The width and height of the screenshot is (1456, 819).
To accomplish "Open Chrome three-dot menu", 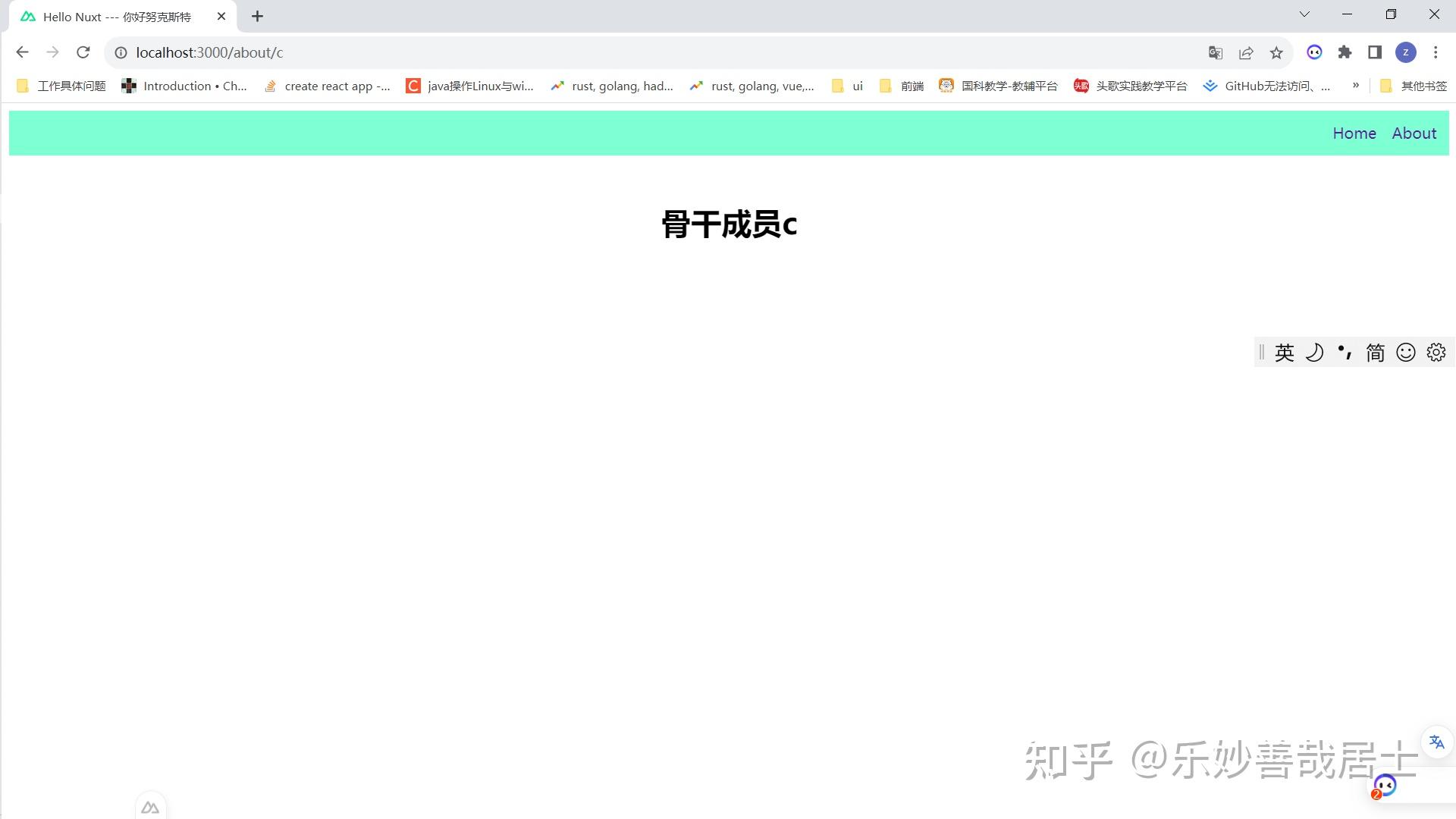I will click(x=1436, y=52).
